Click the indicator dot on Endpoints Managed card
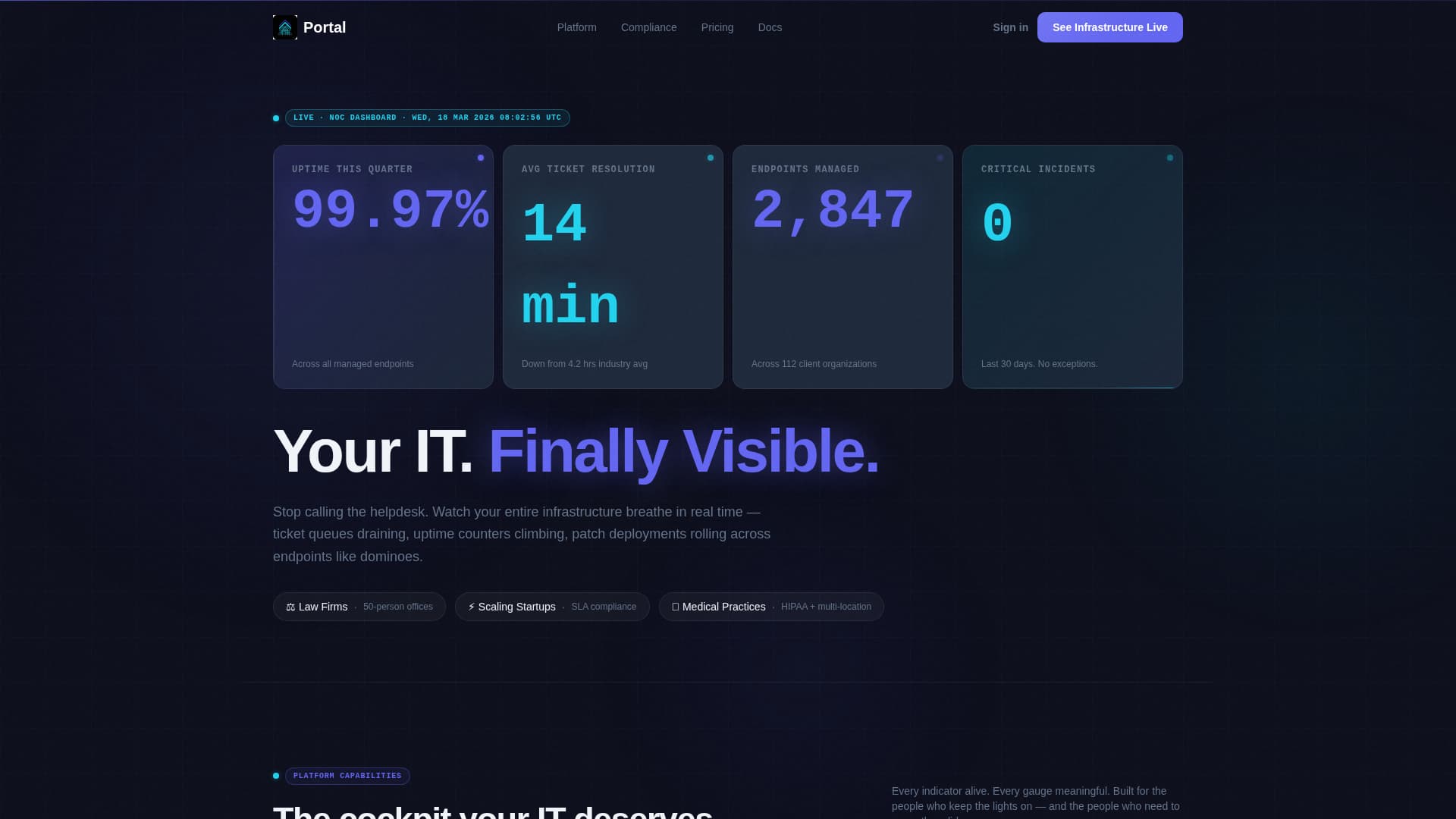 tap(940, 158)
